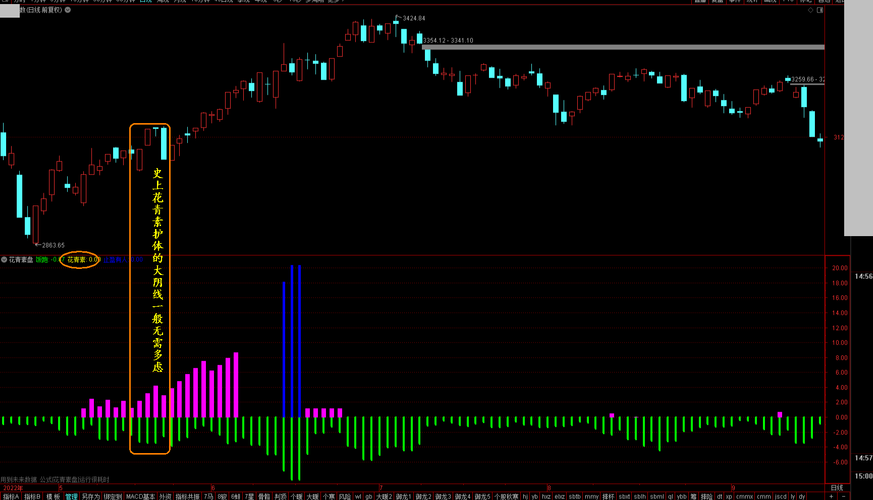Click the 3424.84 high price label

point(414,18)
